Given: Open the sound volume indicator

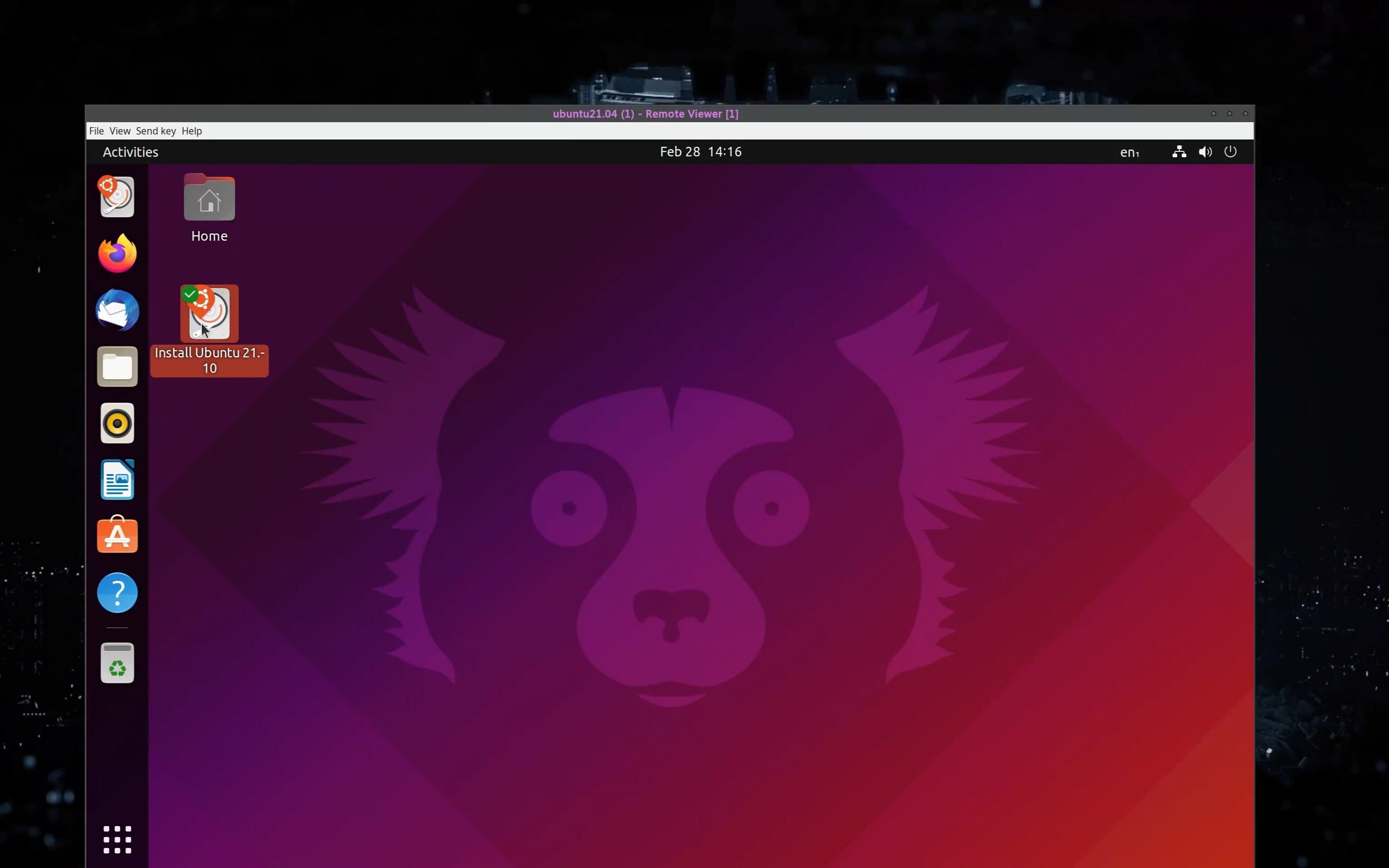Looking at the screenshot, I should [1205, 151].
